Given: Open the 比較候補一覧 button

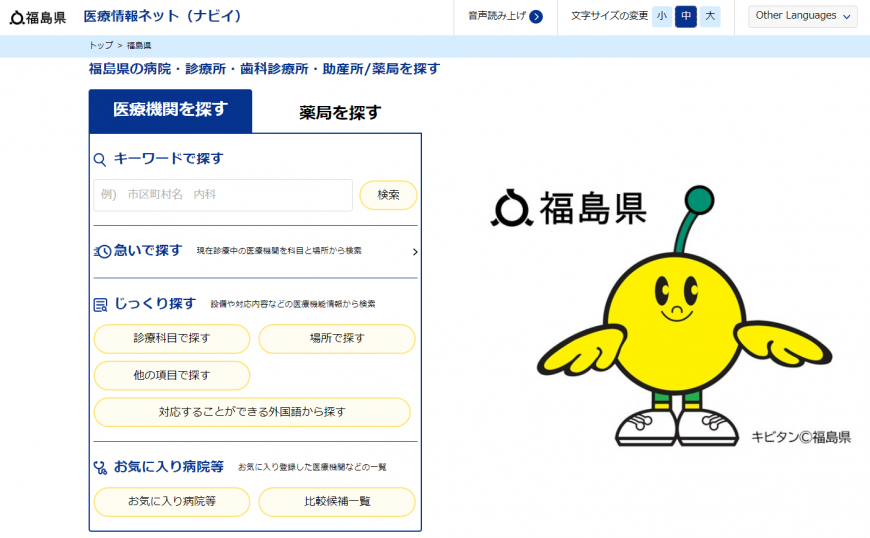Looking at the screenshot, I should pyautogui.click(x=337, y=501).
